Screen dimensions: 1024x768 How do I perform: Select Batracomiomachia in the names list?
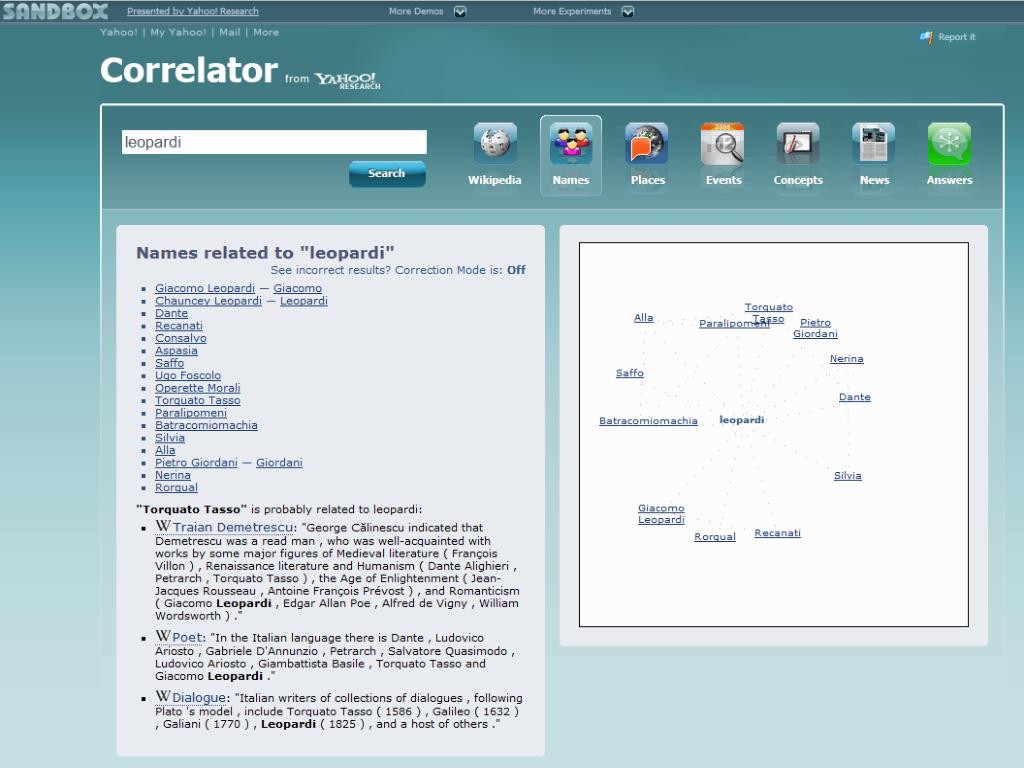pyautogui.click(x=206, y=425)
